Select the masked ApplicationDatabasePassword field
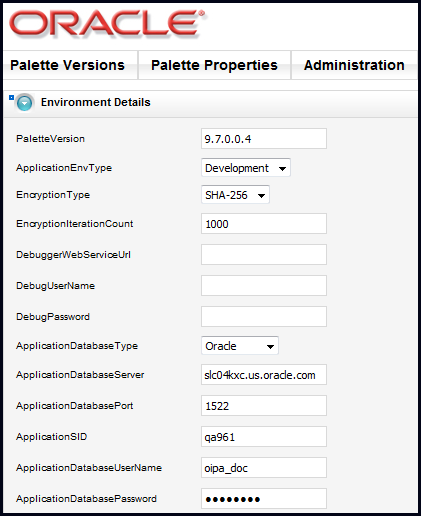 [x=264, y=499]
